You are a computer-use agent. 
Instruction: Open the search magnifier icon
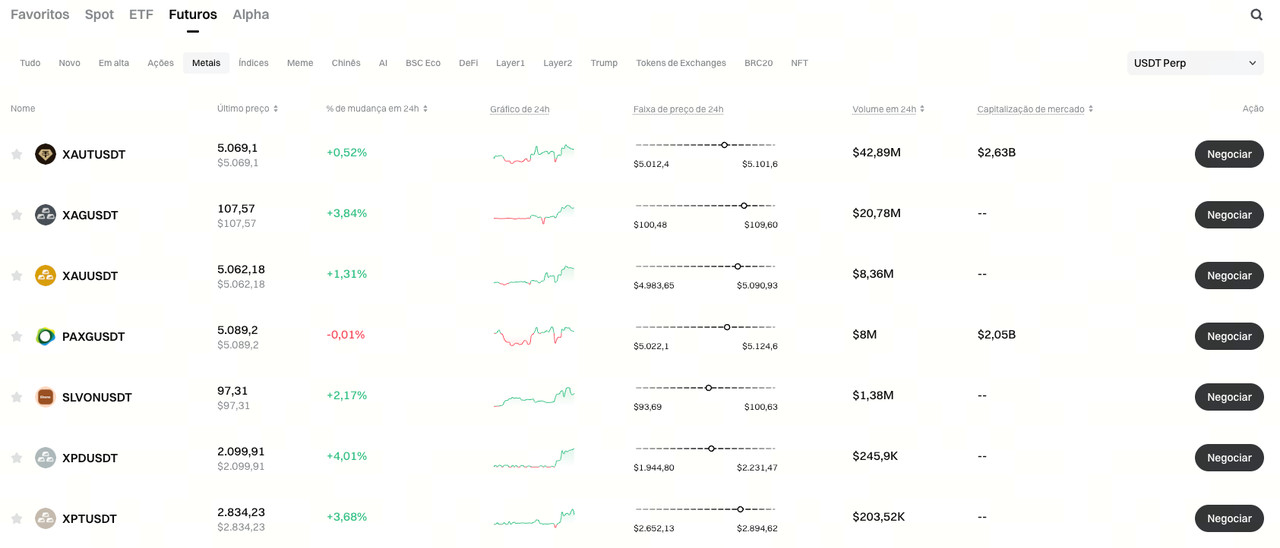1256,15
